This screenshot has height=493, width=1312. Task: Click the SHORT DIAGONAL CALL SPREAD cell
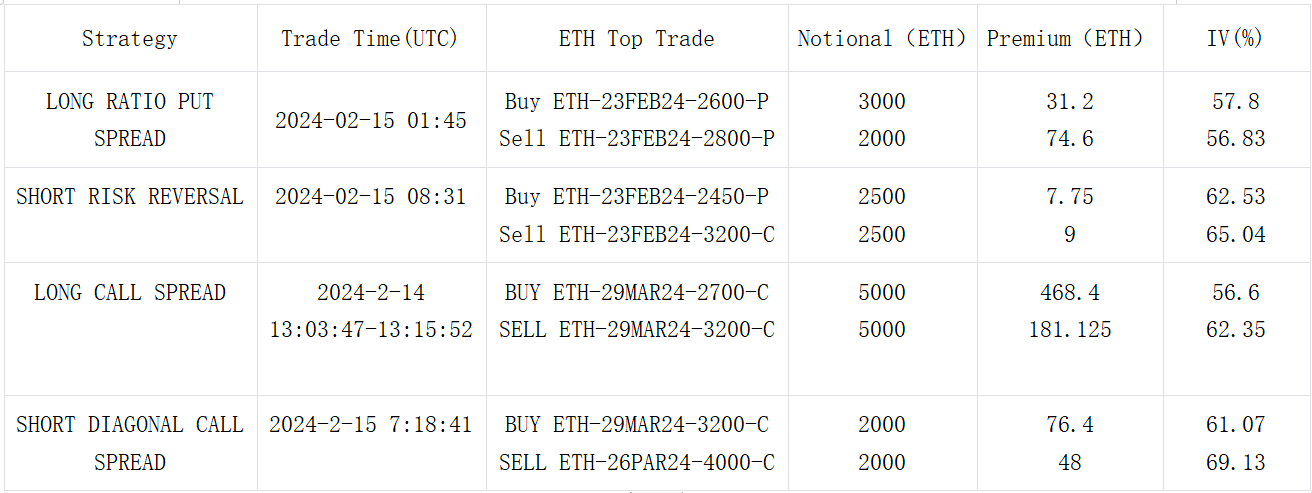(129, 443)
